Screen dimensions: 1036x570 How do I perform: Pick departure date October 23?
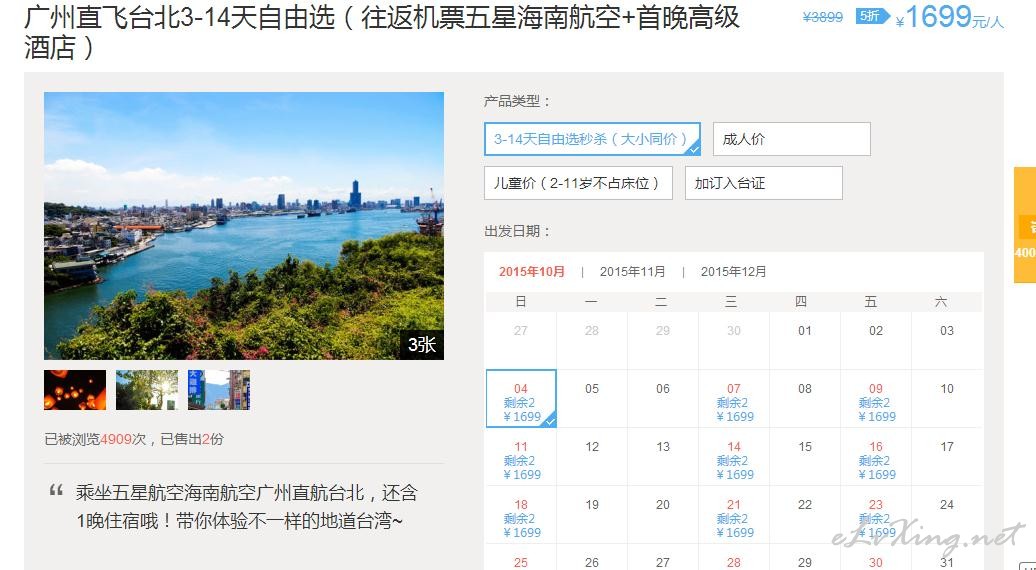pyautogui.click(x=876, y=515)
